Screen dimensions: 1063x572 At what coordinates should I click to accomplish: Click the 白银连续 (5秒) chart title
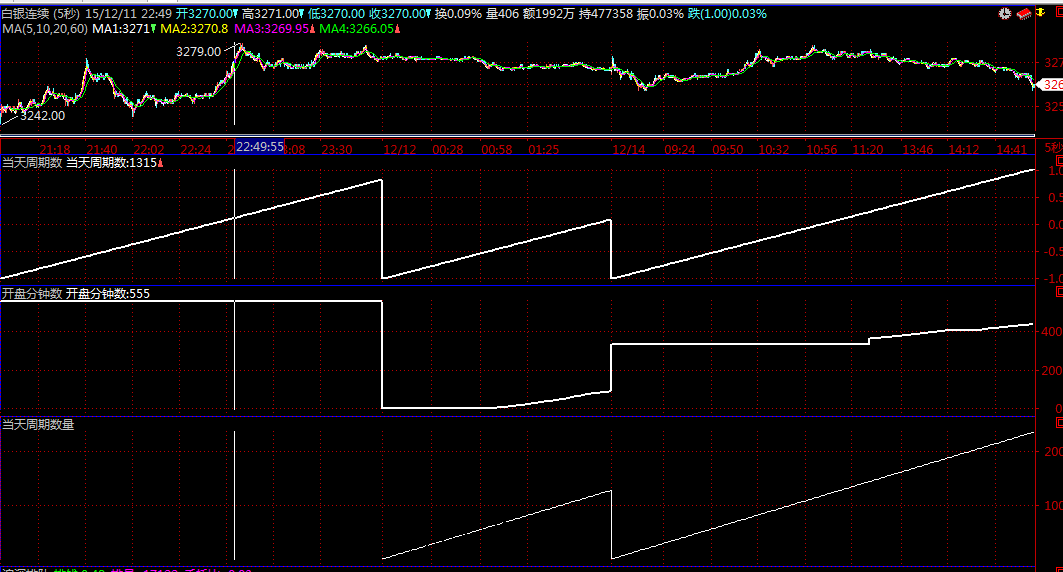pos(40,14)
